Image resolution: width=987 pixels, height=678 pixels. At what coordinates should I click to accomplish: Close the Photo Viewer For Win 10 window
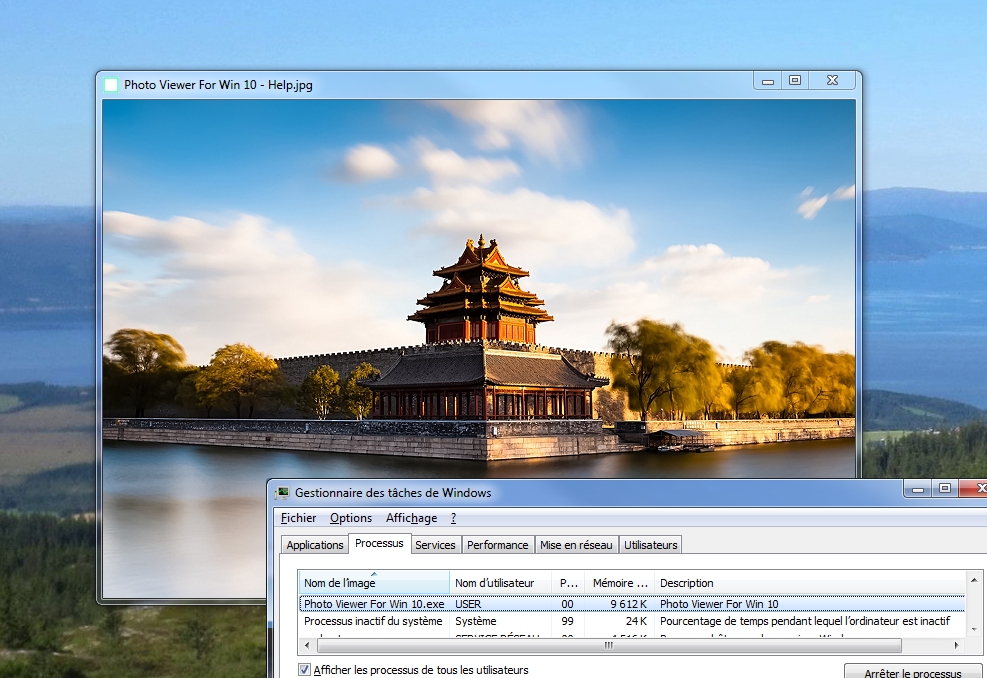(x=832, y=81)
